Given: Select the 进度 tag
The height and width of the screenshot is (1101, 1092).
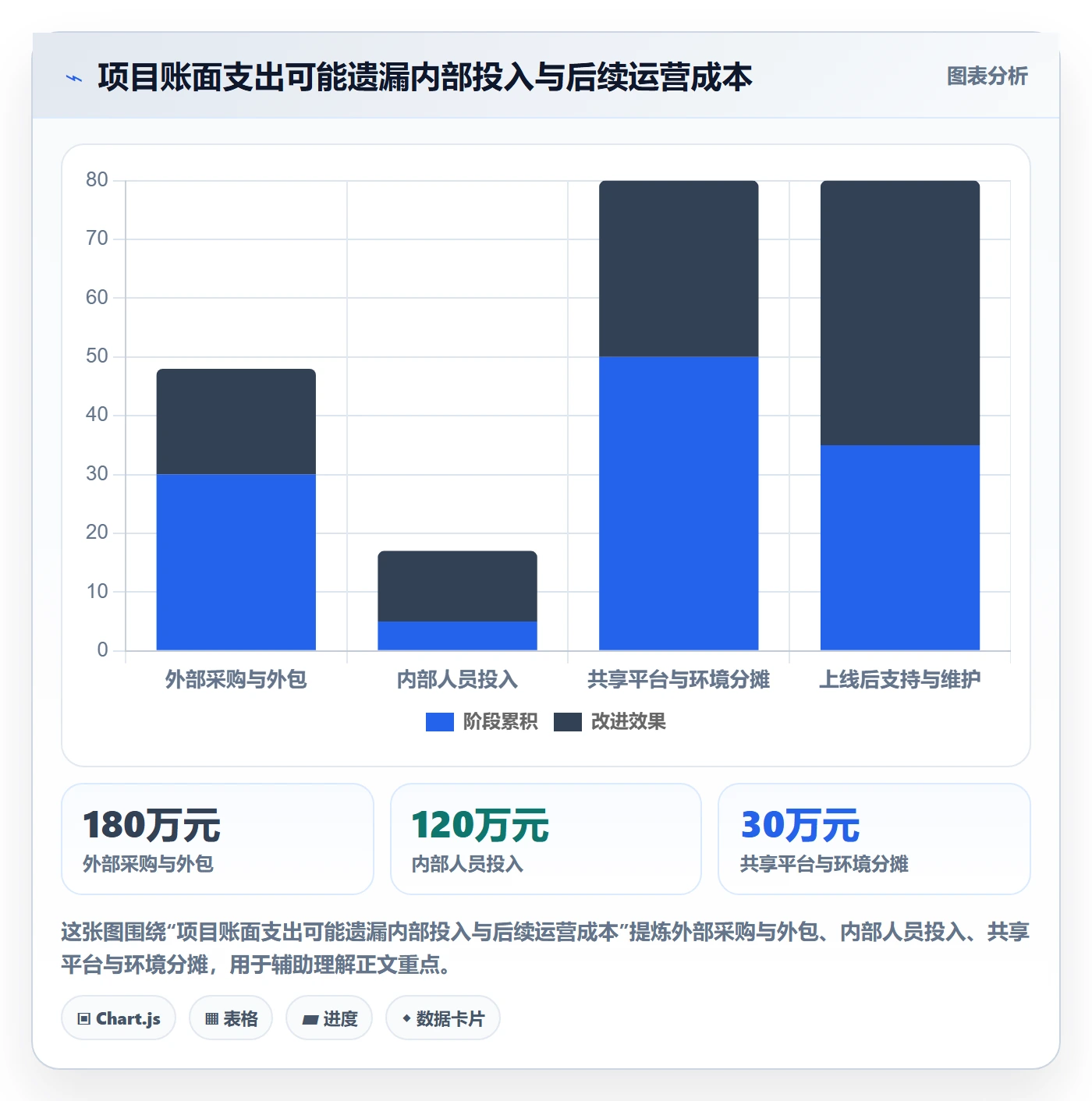Looking at the screenshot, I should 329,1018.
